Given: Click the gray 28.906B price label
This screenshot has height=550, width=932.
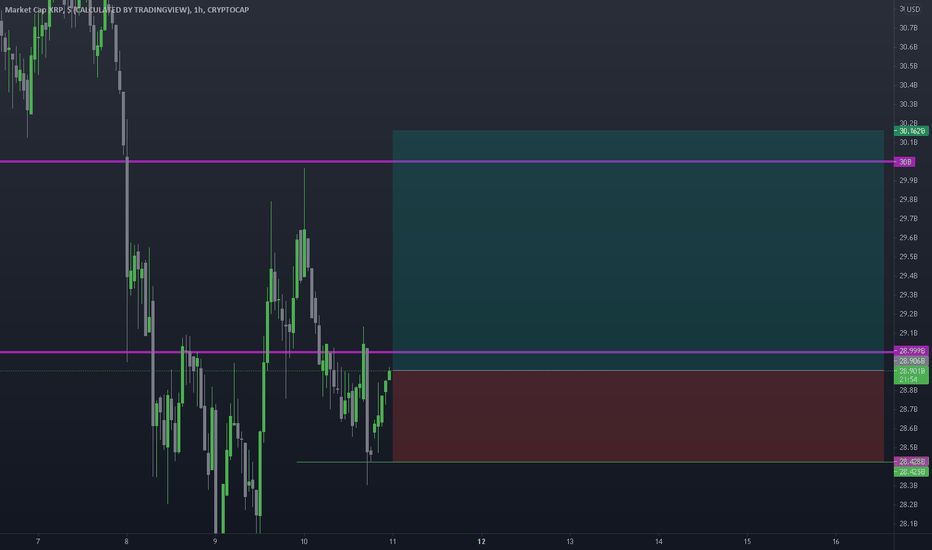Looking at the screenshot, I should tap(911, 361).
